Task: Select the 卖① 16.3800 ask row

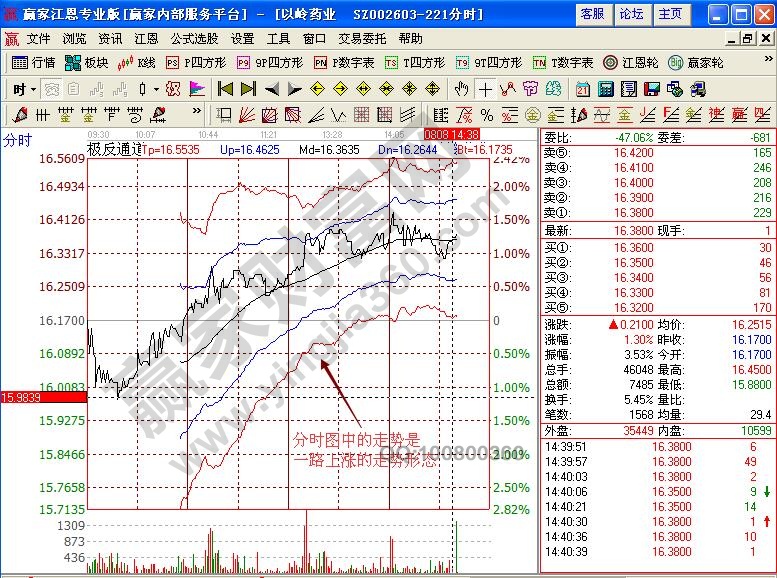Action: tap(658, 212)
